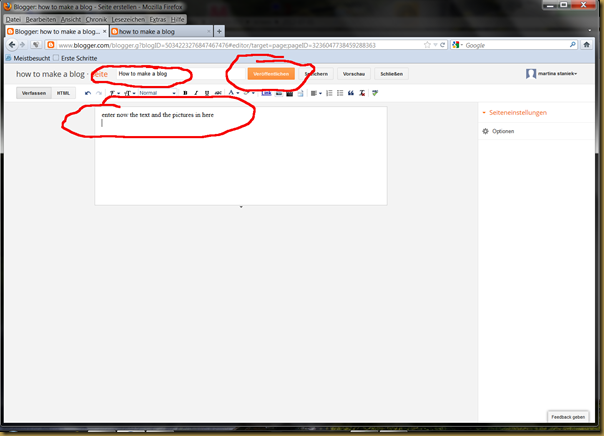Click the blockquote icon
Viewport: 604px width, 436px height.
[351, 93]
